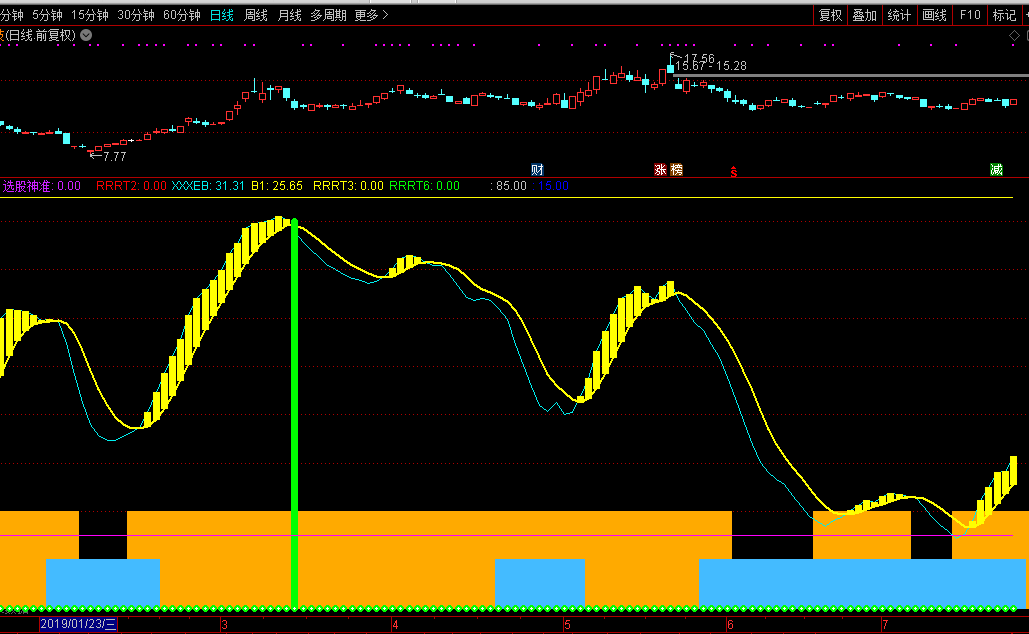
Task: Click the 财 financial event marker icon
Action: [x=537, y=170]
